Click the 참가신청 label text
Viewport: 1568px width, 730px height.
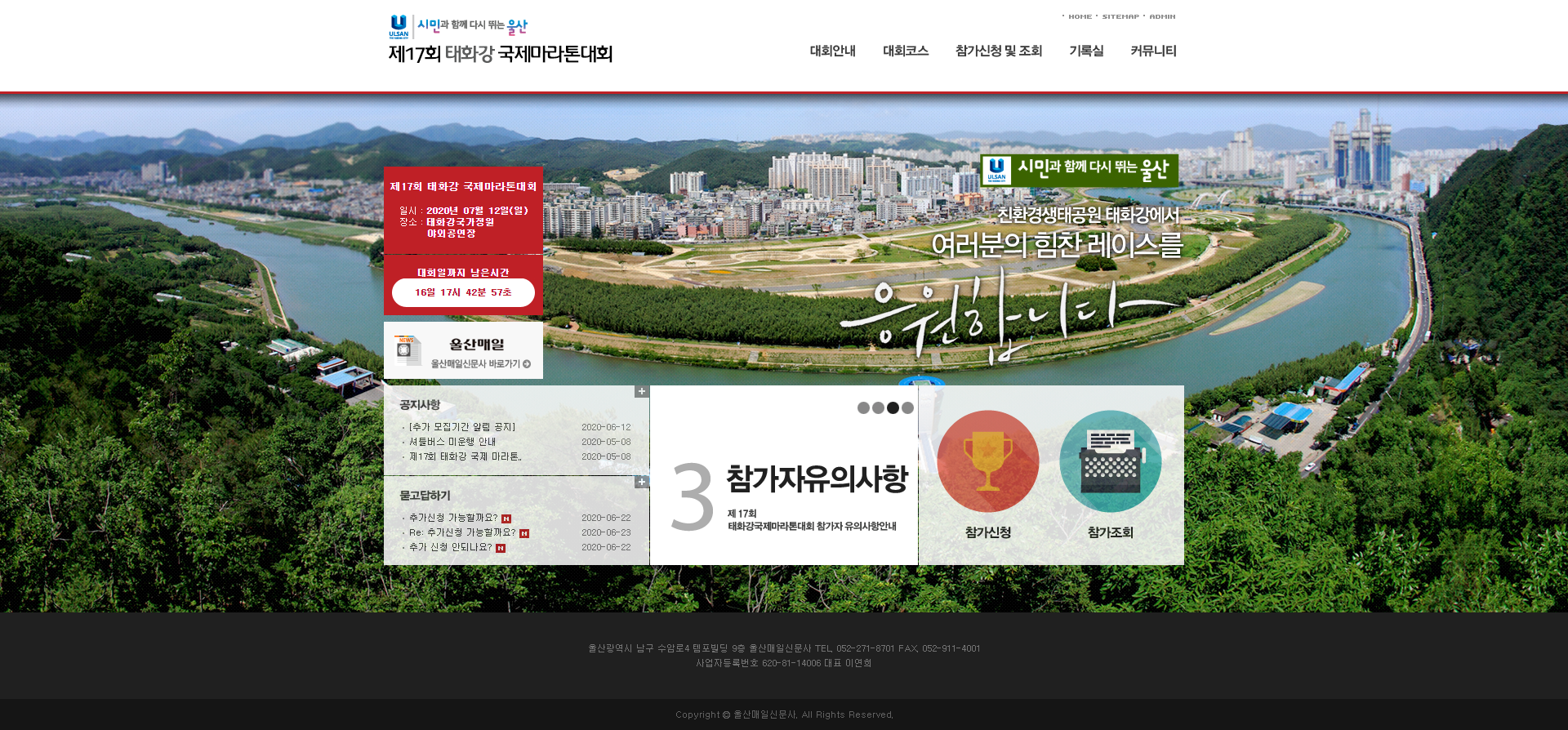click(988, 532)
